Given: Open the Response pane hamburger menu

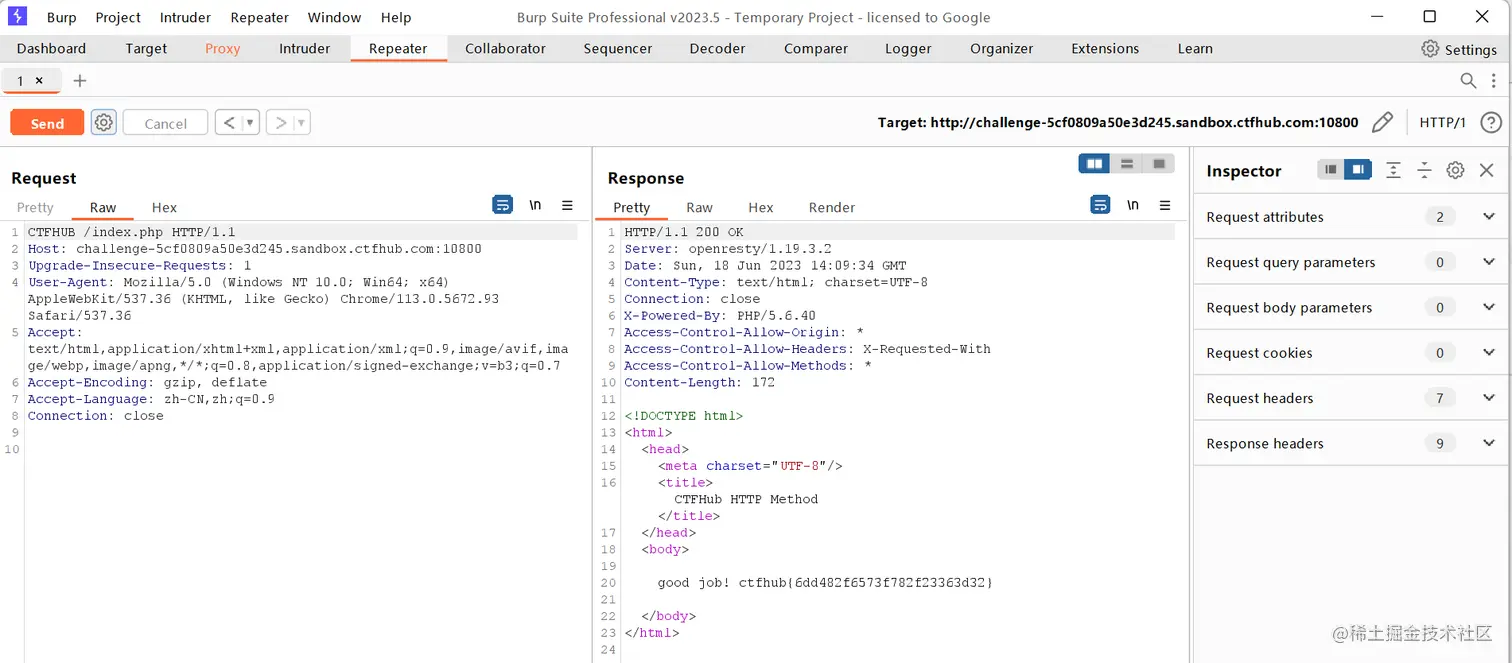Looking at the screenshot, I should coord(1165,205).
